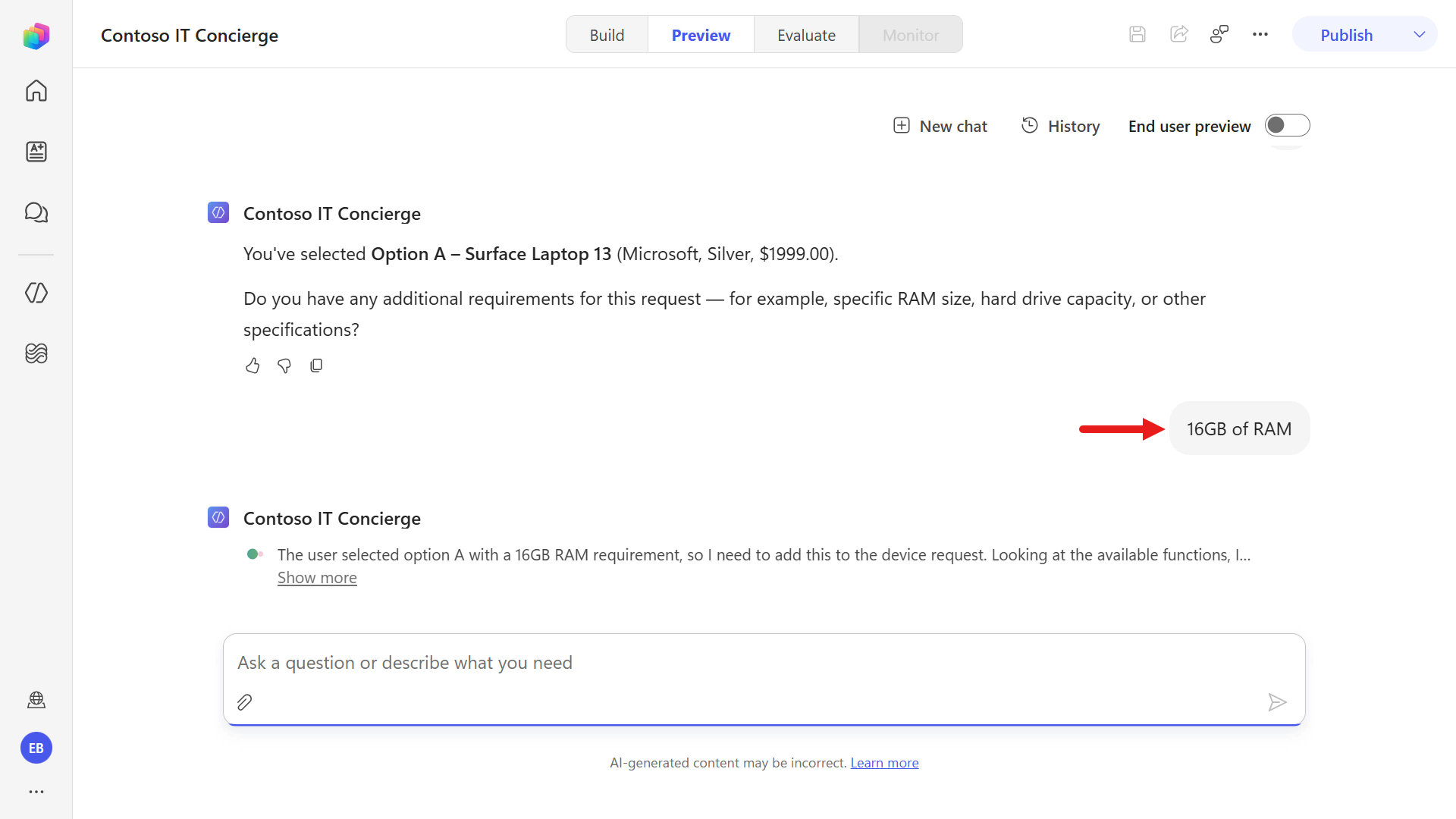Click the Publish button
The image size is (1456, 819).
pos(1346,35)
